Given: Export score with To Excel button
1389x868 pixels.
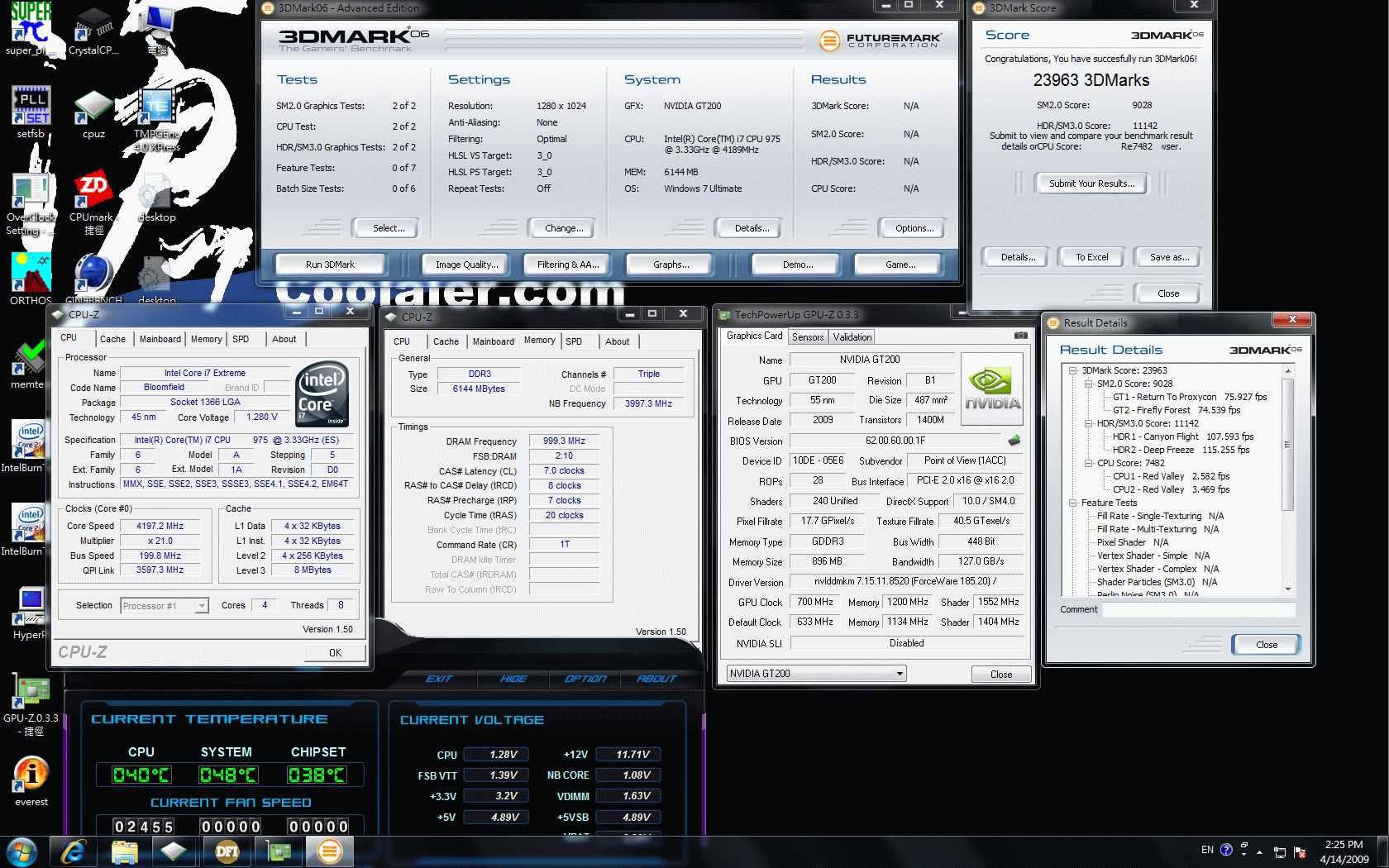Looking at the screenshot, I should (1092, 257).
